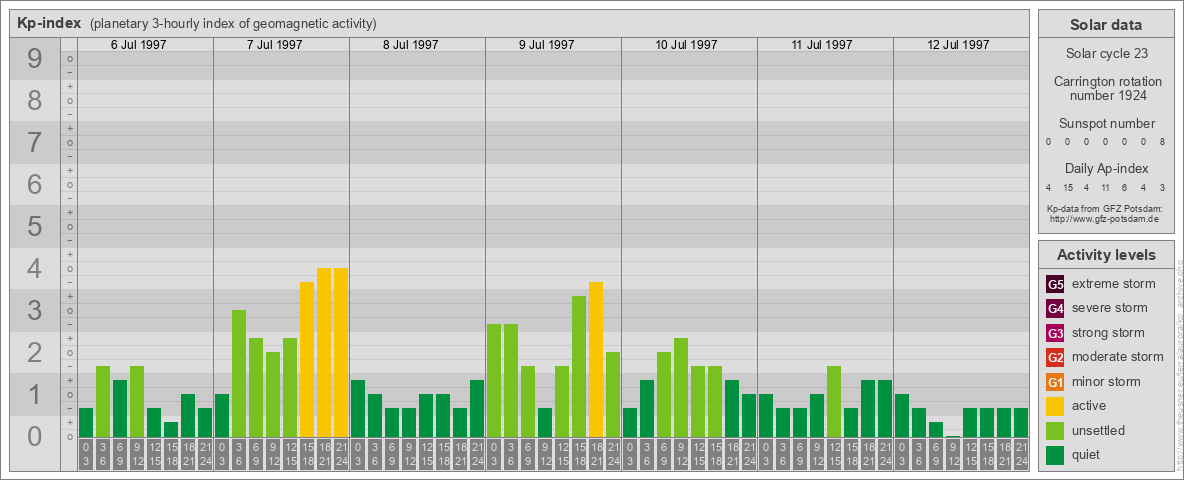Select the 12 Jul 1997 date header
1184x480 pixels.
point(958,45)
